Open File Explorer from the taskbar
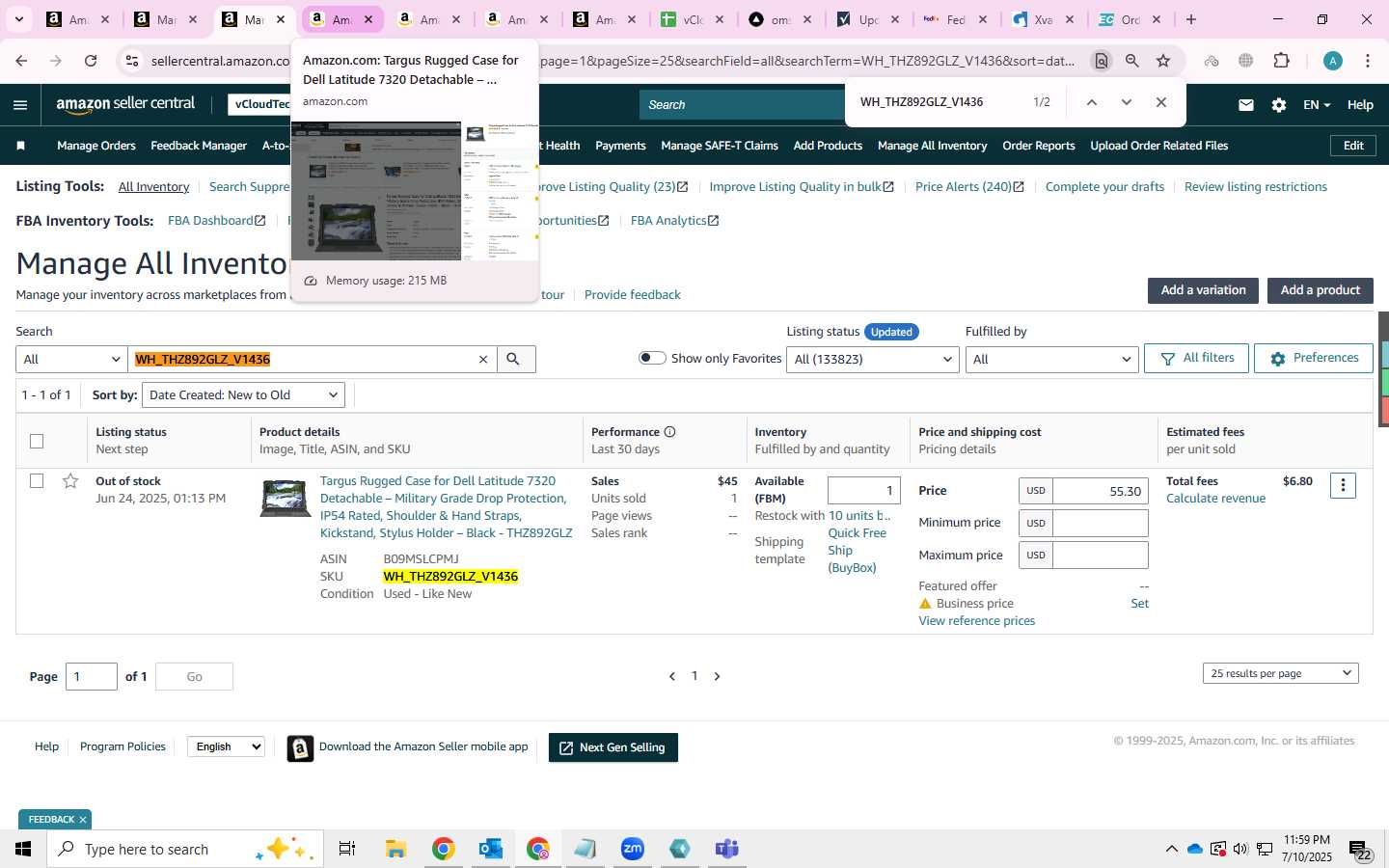This screenshot has width=1389, height=868. [395, 849]
